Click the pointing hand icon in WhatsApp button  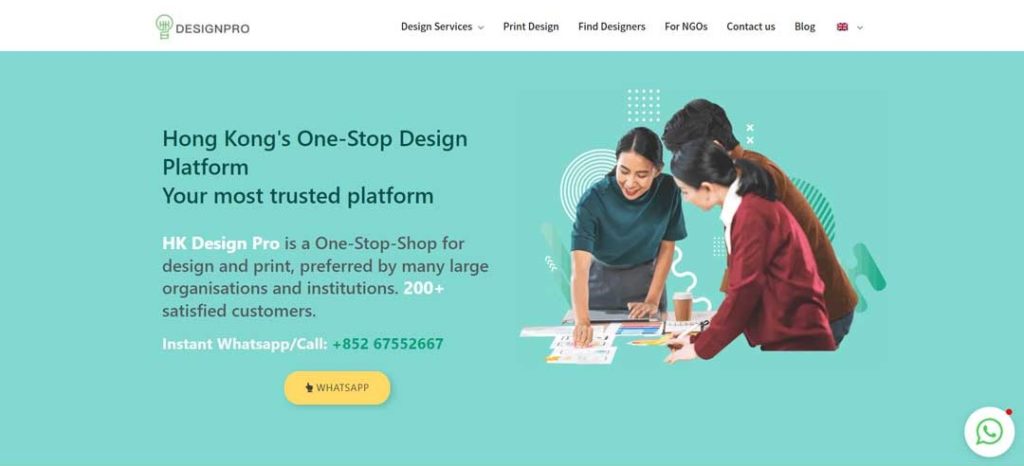[310, 388]
